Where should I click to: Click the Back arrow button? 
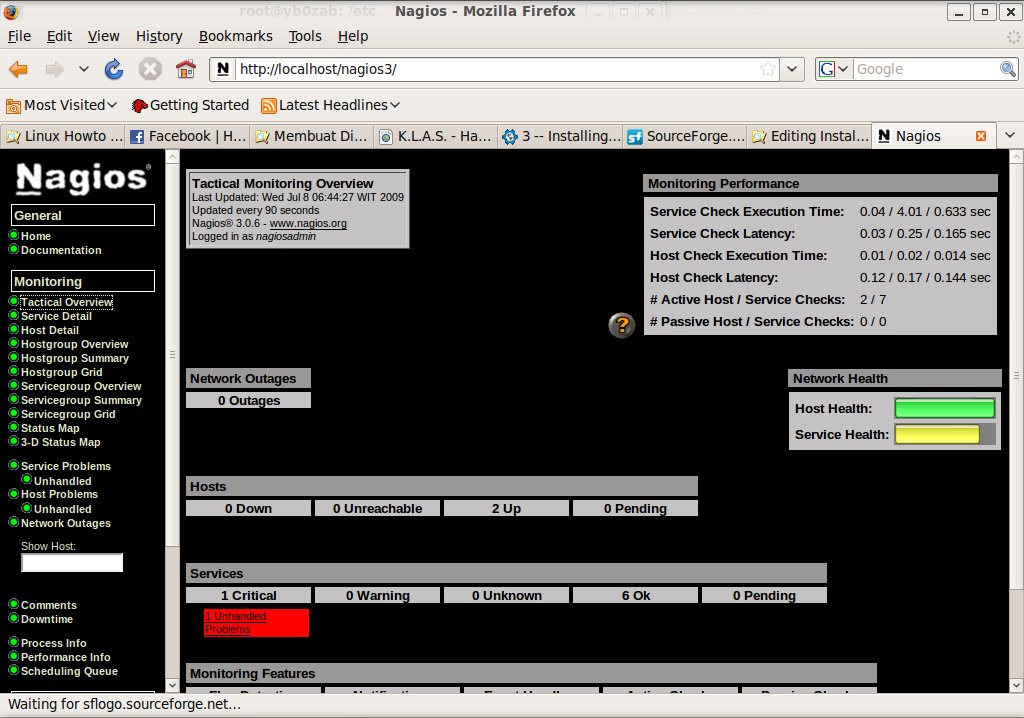[x=19, y=69]
